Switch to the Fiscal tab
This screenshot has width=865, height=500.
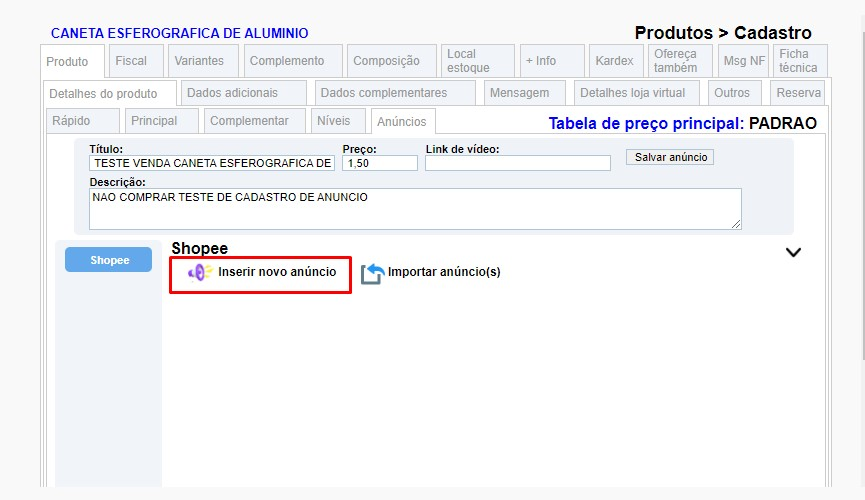[136, 61]
